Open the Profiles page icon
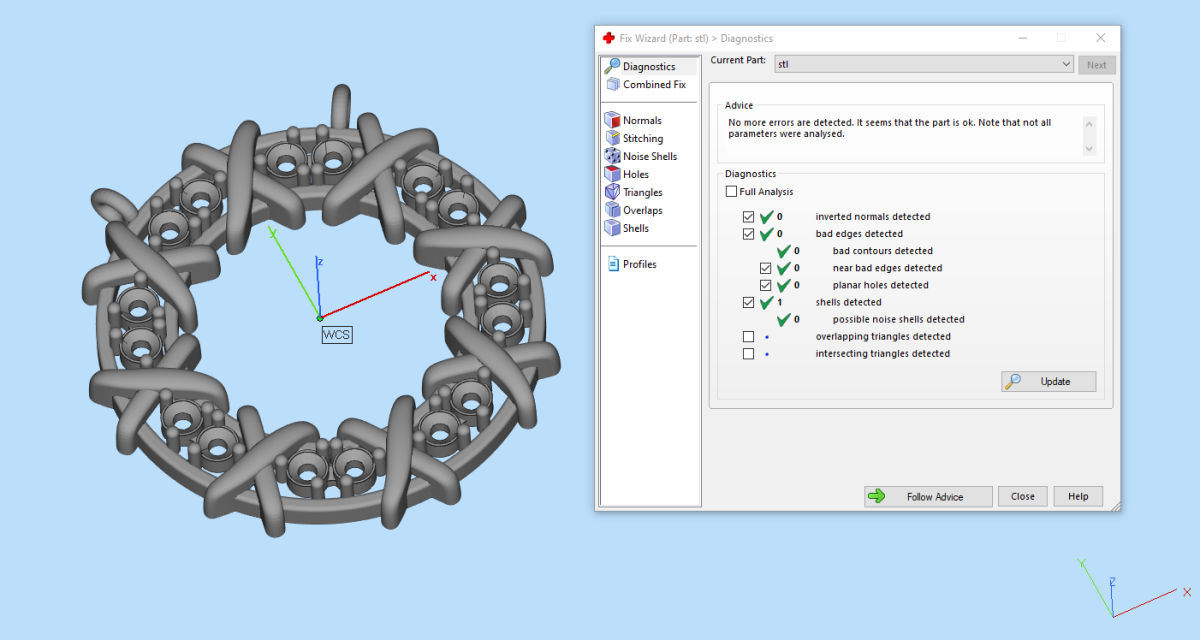Image resolution: width=1200 pixels, height=640 pixels. coord(613,264)
